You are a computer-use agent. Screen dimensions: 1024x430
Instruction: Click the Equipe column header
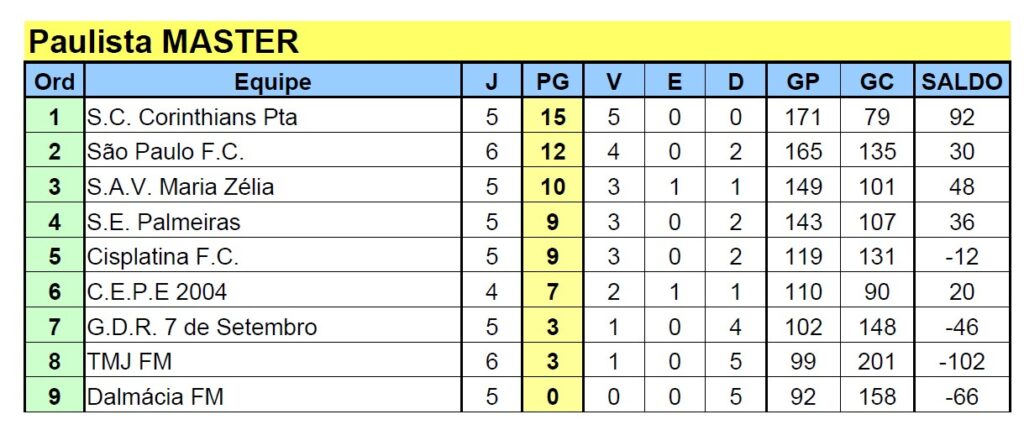point(272,82)
